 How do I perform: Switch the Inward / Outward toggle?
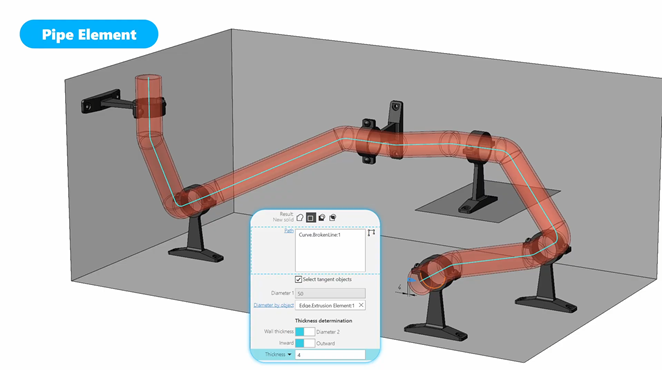[305, 343]
